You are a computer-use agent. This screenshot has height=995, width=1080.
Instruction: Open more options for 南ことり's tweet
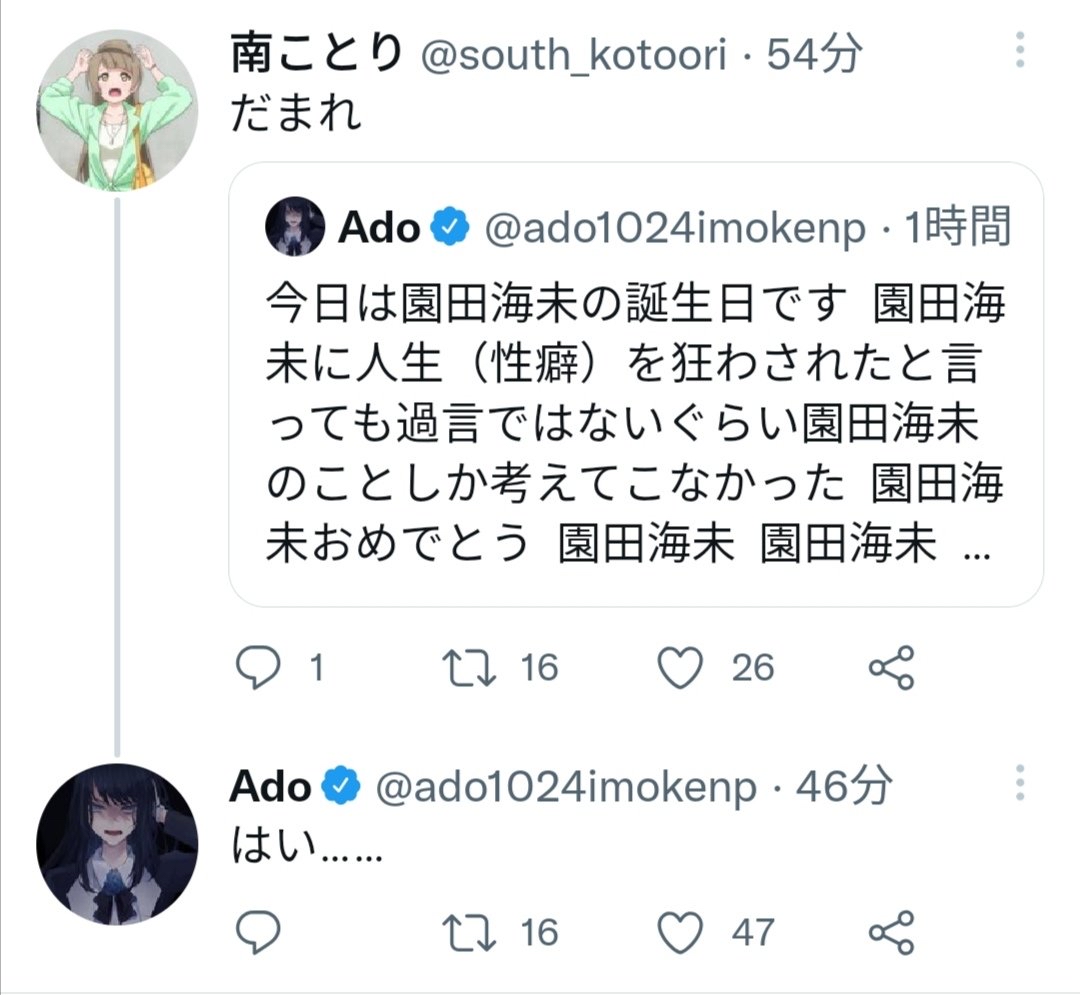[x=1020, y=50]
